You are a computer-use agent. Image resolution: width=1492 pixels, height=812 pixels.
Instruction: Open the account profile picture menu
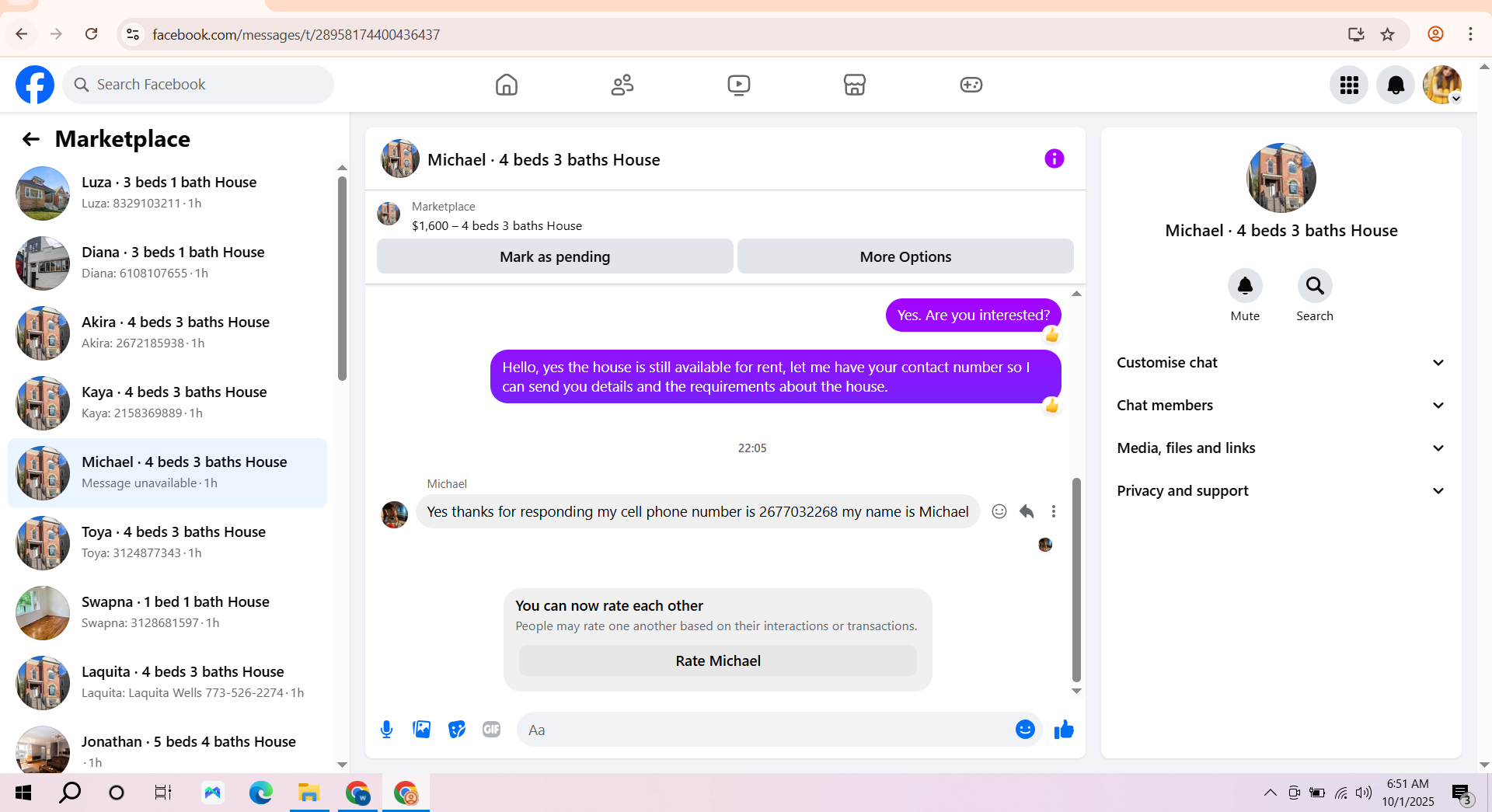tap(1442, 85)
